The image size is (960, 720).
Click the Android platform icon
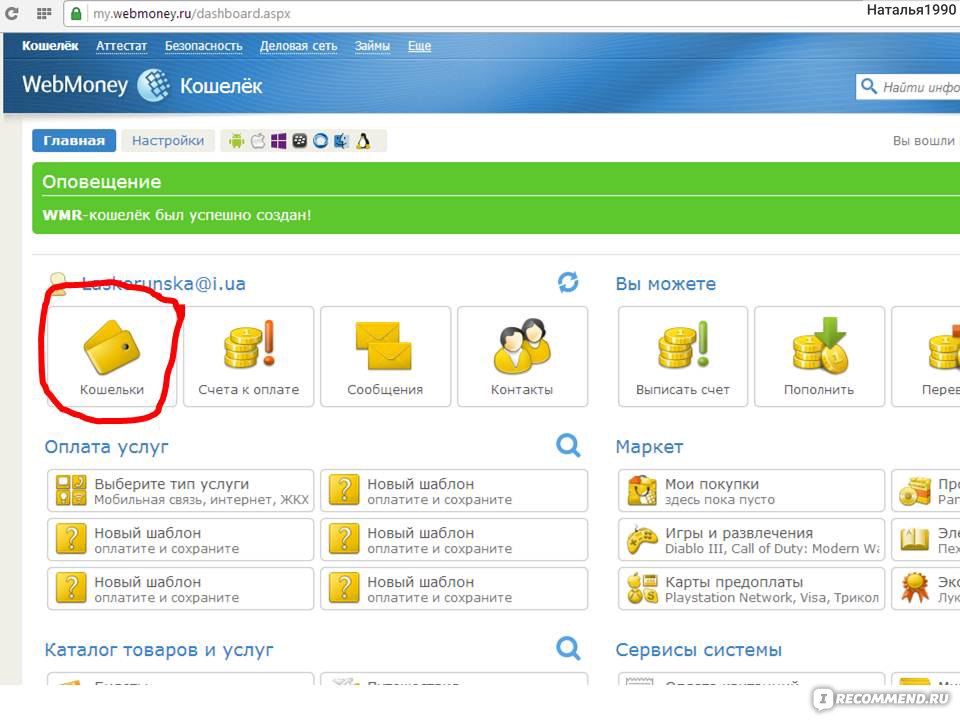pyautogui.click(x=236, y=141)
